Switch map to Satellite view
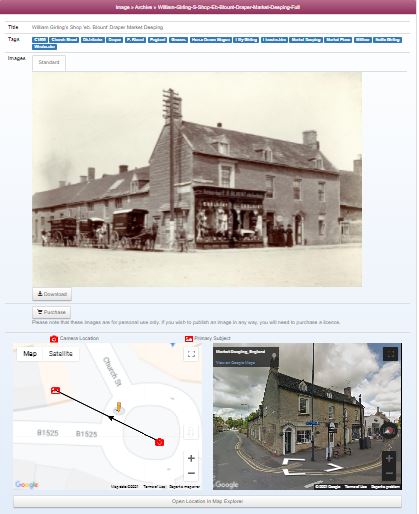419x514 pixels. (60, 354)
